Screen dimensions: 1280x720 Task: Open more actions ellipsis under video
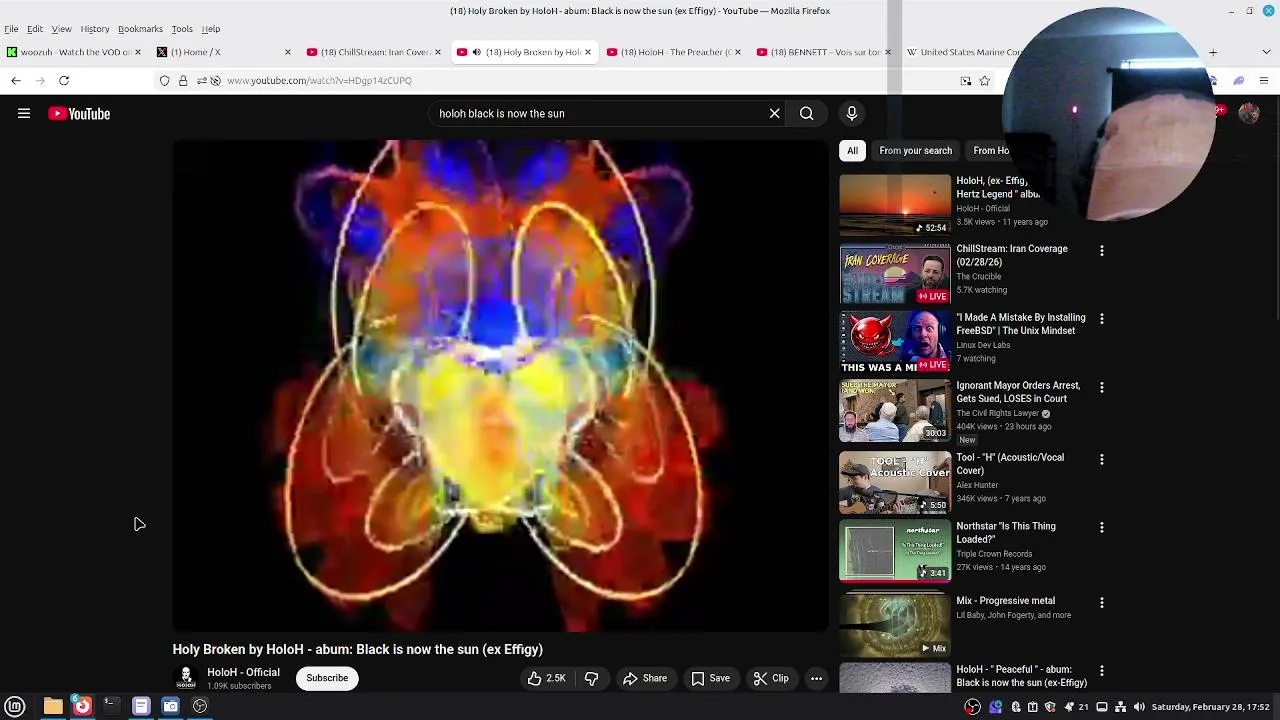pos(816,678)
